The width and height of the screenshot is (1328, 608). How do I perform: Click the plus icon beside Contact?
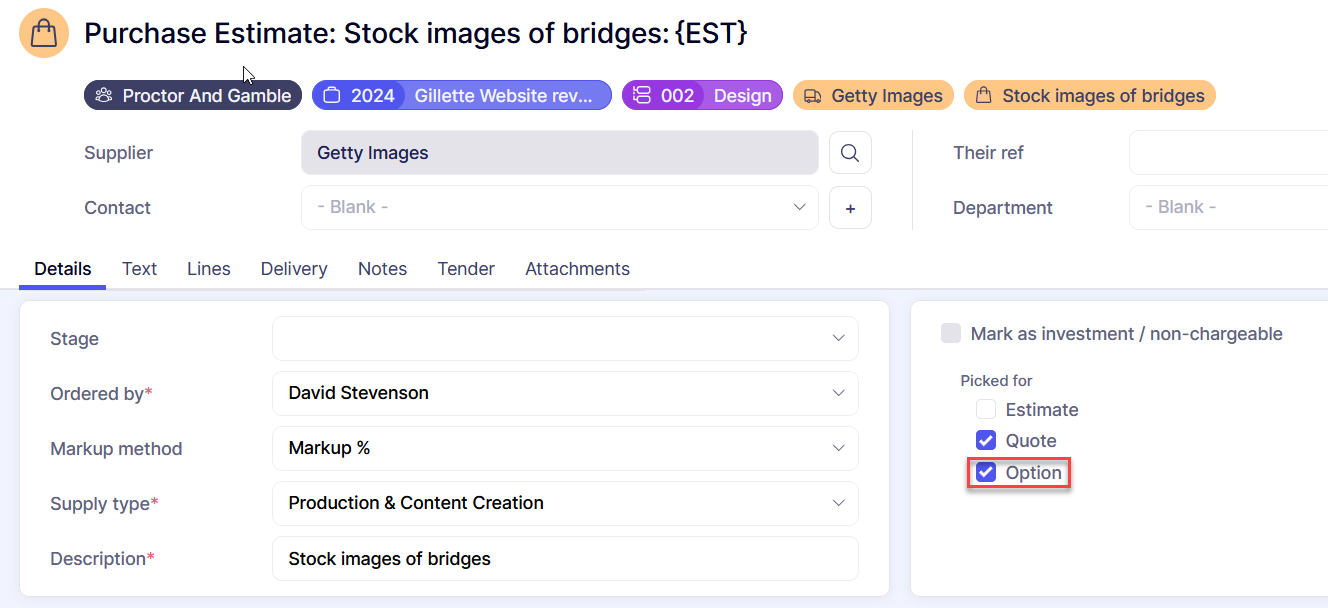[x=850, y=208]
